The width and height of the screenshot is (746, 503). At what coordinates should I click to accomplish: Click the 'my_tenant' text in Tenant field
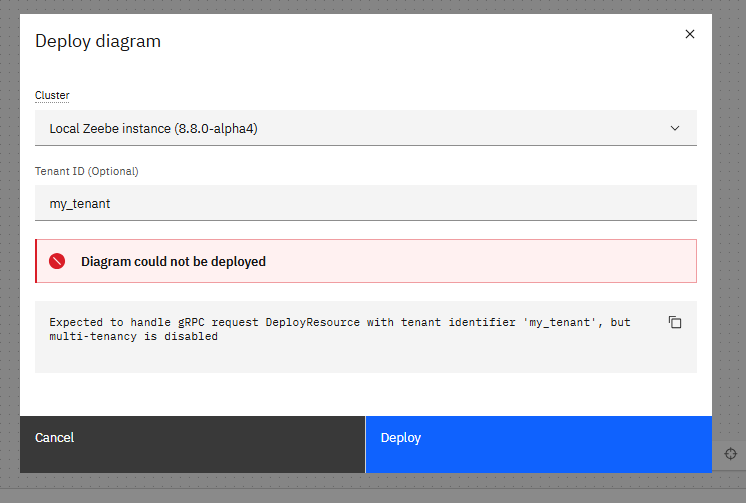click(80, 203)
